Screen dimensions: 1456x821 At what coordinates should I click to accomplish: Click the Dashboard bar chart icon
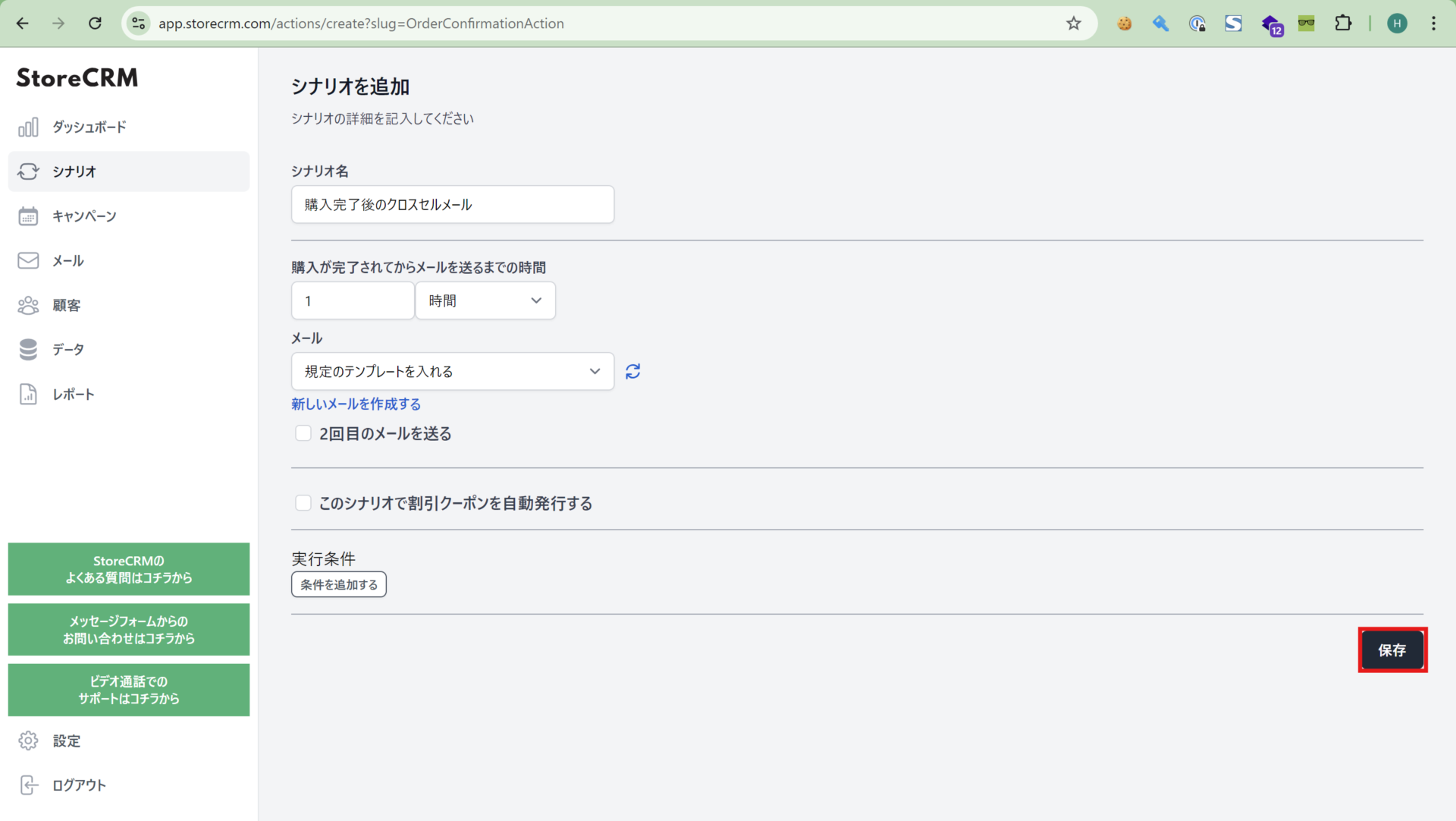(x=28, y=127)
